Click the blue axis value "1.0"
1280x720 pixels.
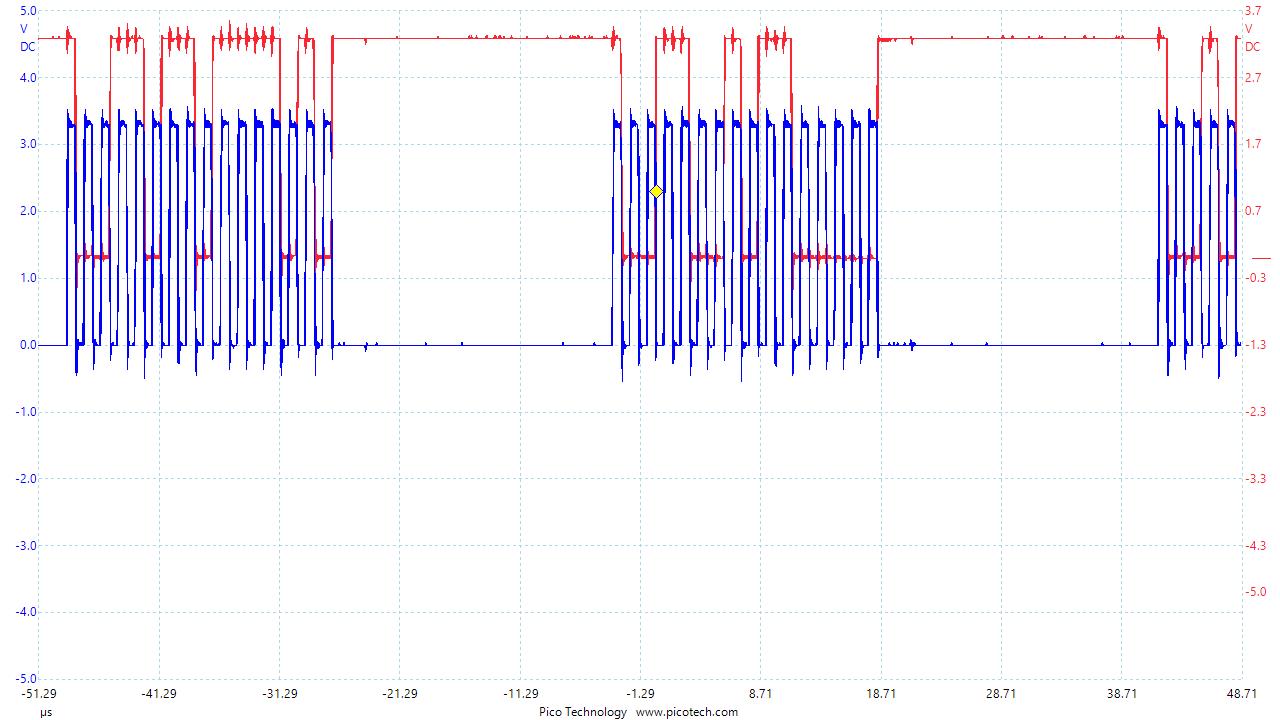[x=28, y=278]
